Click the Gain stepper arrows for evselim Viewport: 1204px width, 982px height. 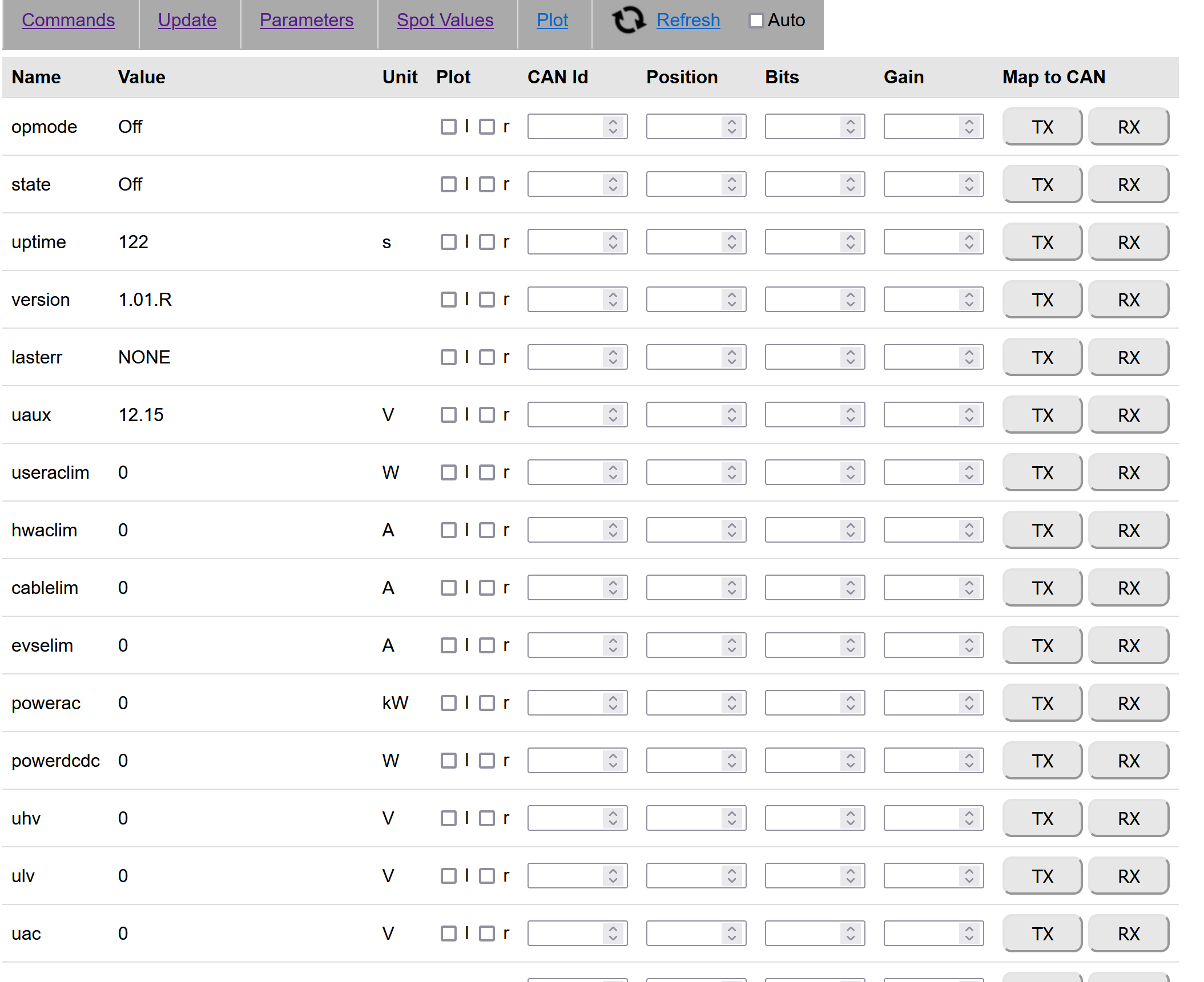pyautogui.click(x=969, y=645)
